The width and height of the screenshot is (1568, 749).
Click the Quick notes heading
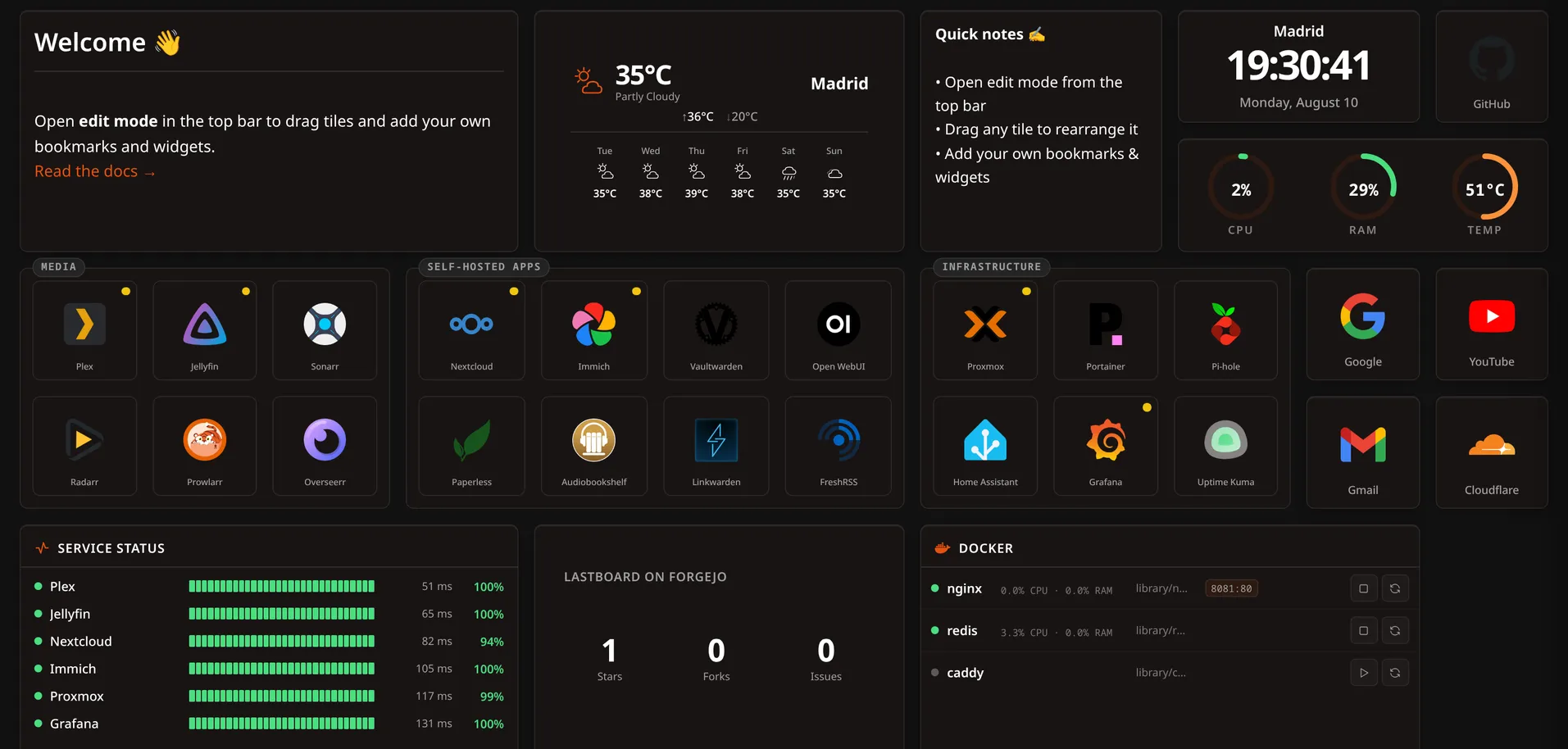990,34
